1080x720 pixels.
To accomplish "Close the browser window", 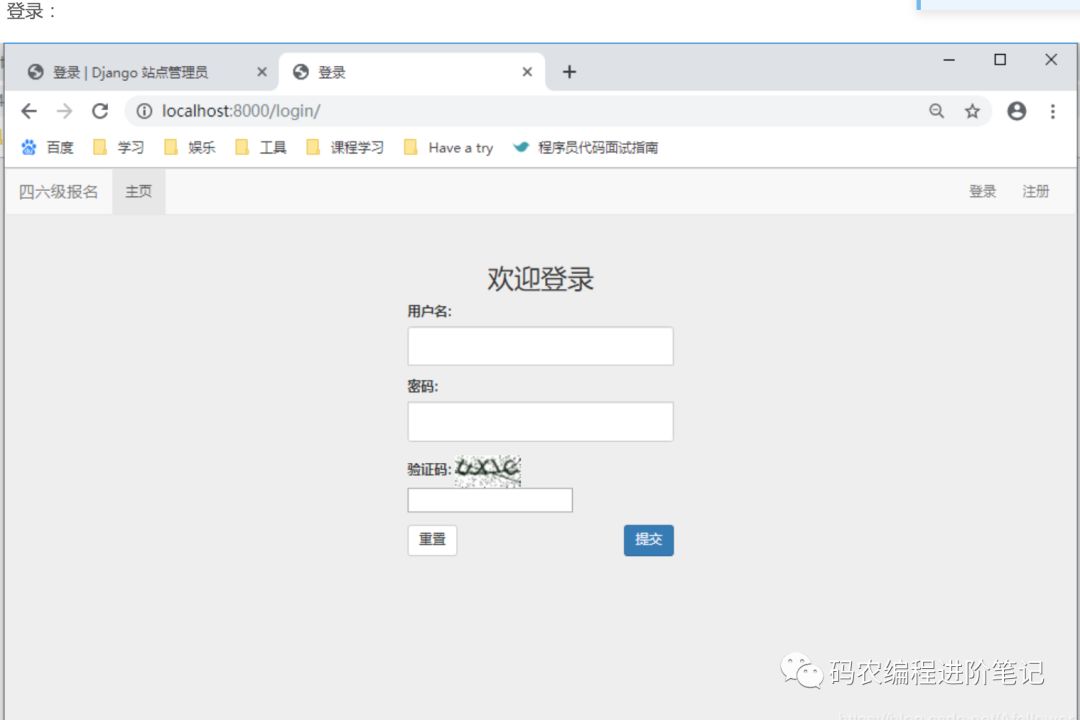I will (1051, 60).
